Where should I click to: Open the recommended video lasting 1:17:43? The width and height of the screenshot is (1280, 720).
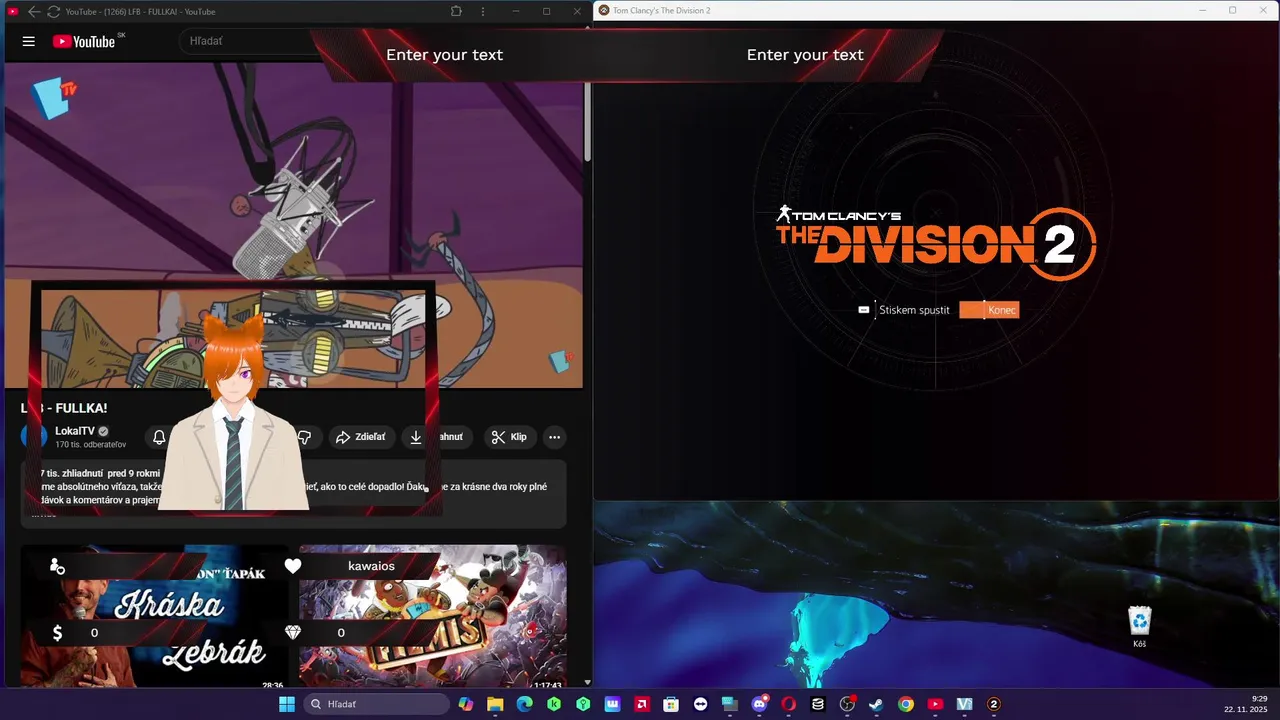coord(432,617)
